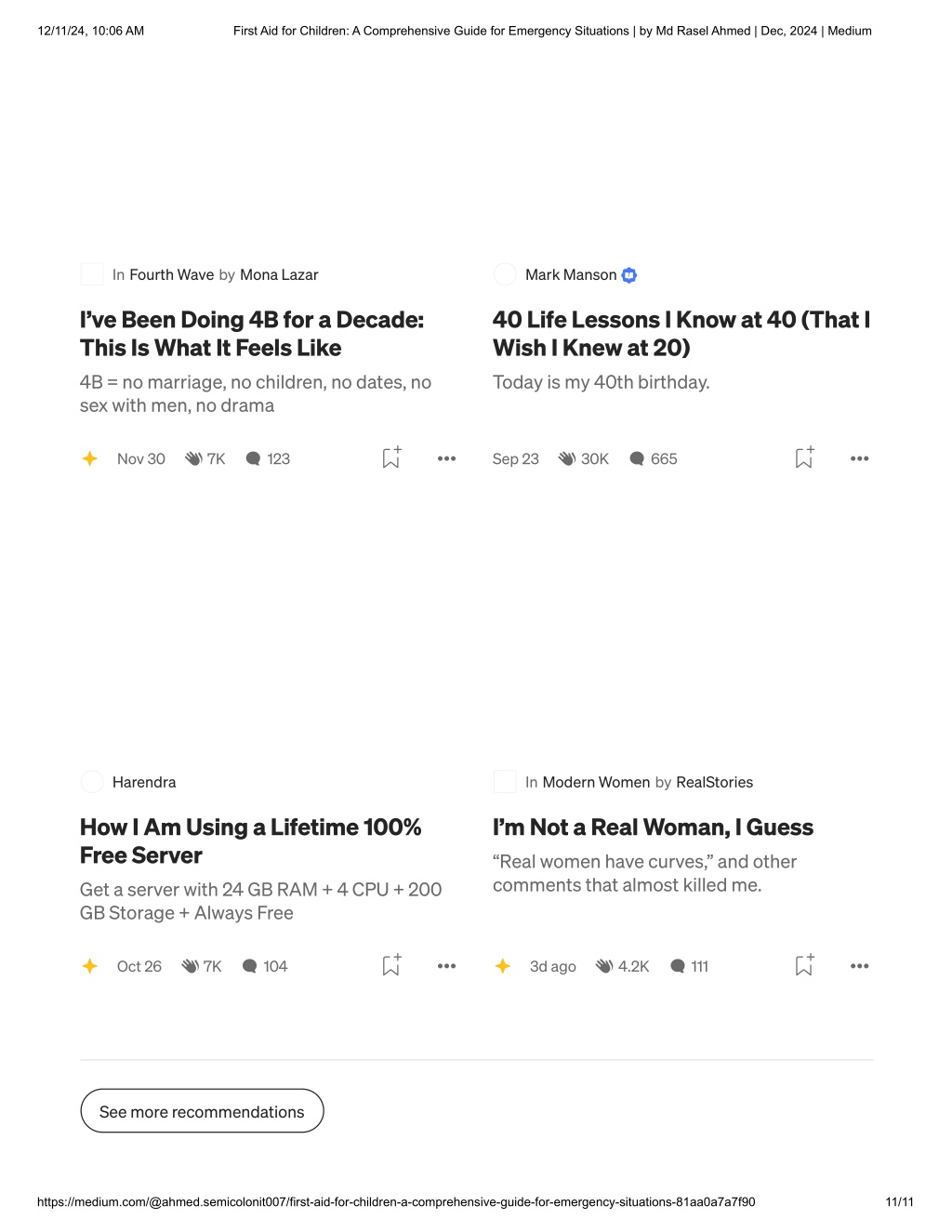Viewport: 952px width, 1232px height.
Task: Open more options for 40 Life Lessons
Action: click(859, 458)
